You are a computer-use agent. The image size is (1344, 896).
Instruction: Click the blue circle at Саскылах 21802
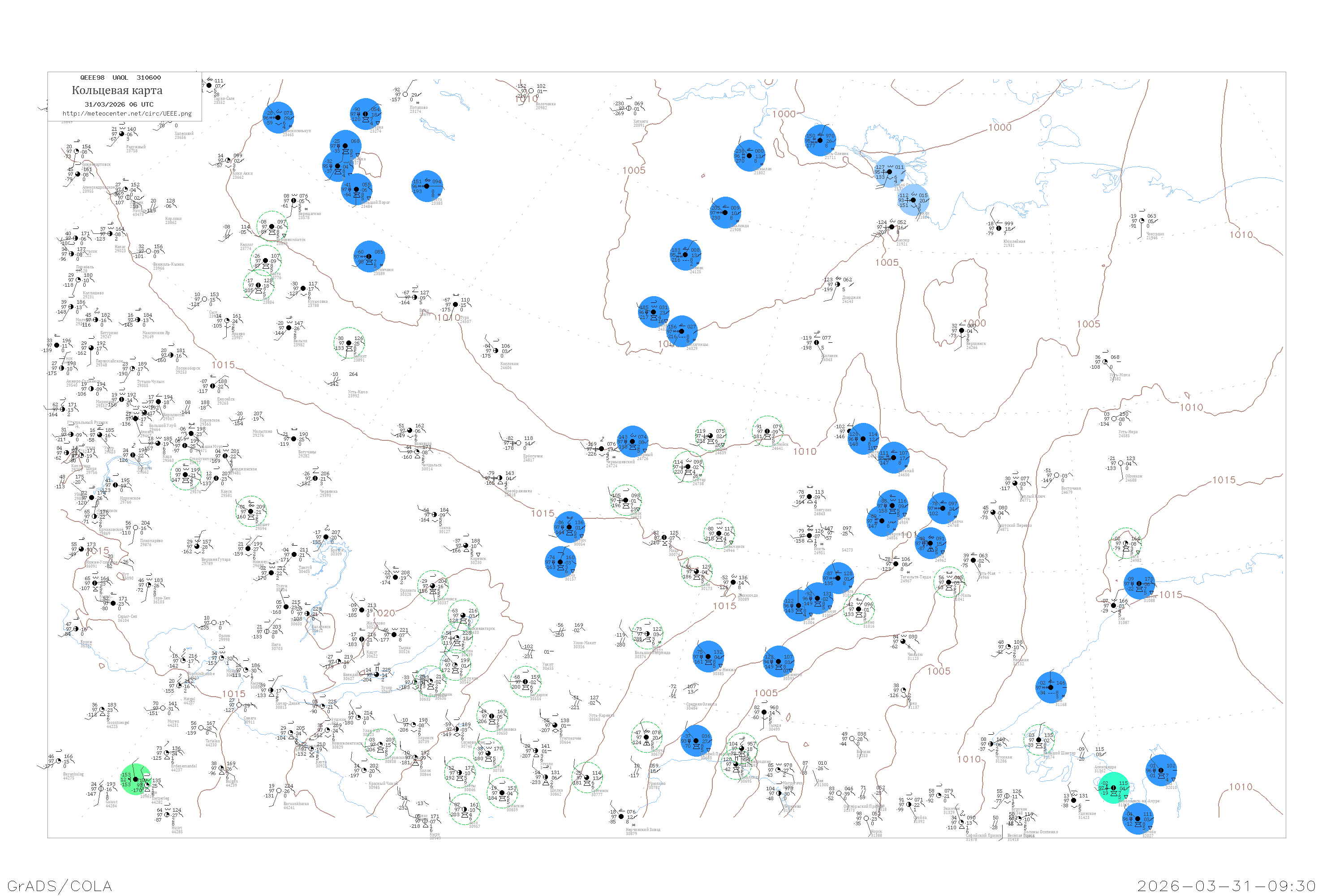tap(750, 155)
